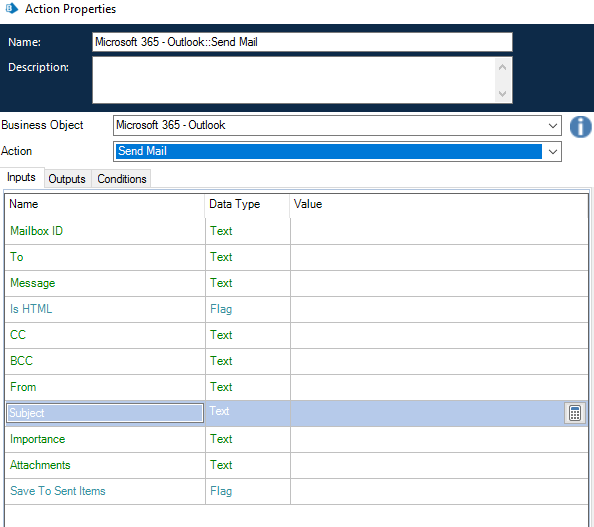
Task: Click the Name input field
Action: click(302, 42)
